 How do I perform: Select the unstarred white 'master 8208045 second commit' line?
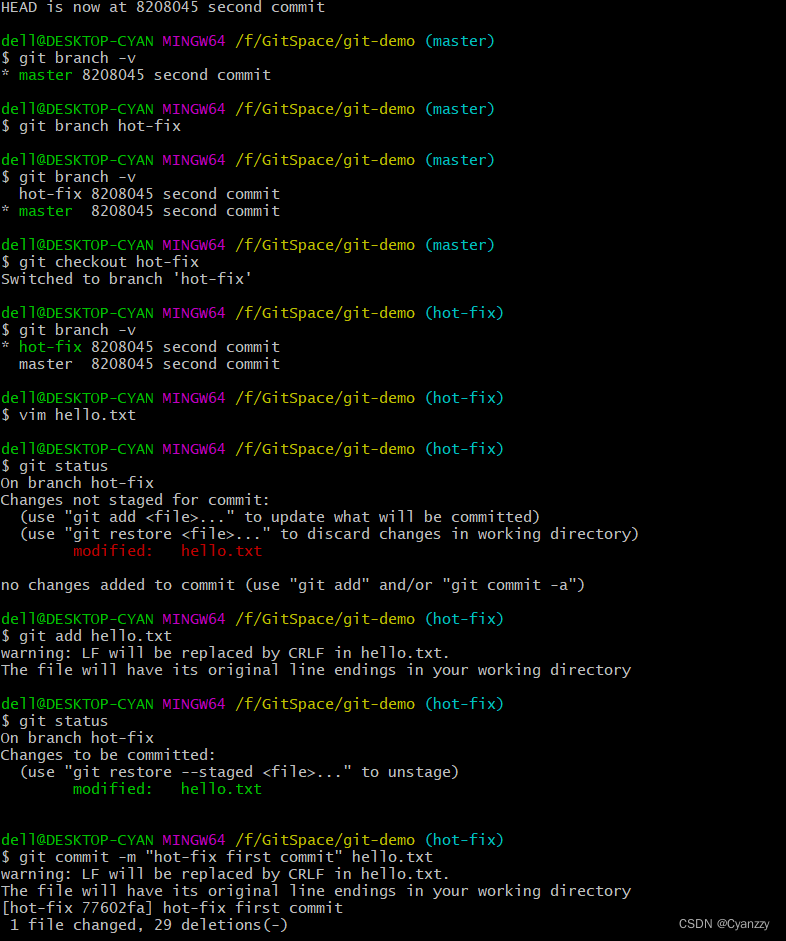point(149,364)
